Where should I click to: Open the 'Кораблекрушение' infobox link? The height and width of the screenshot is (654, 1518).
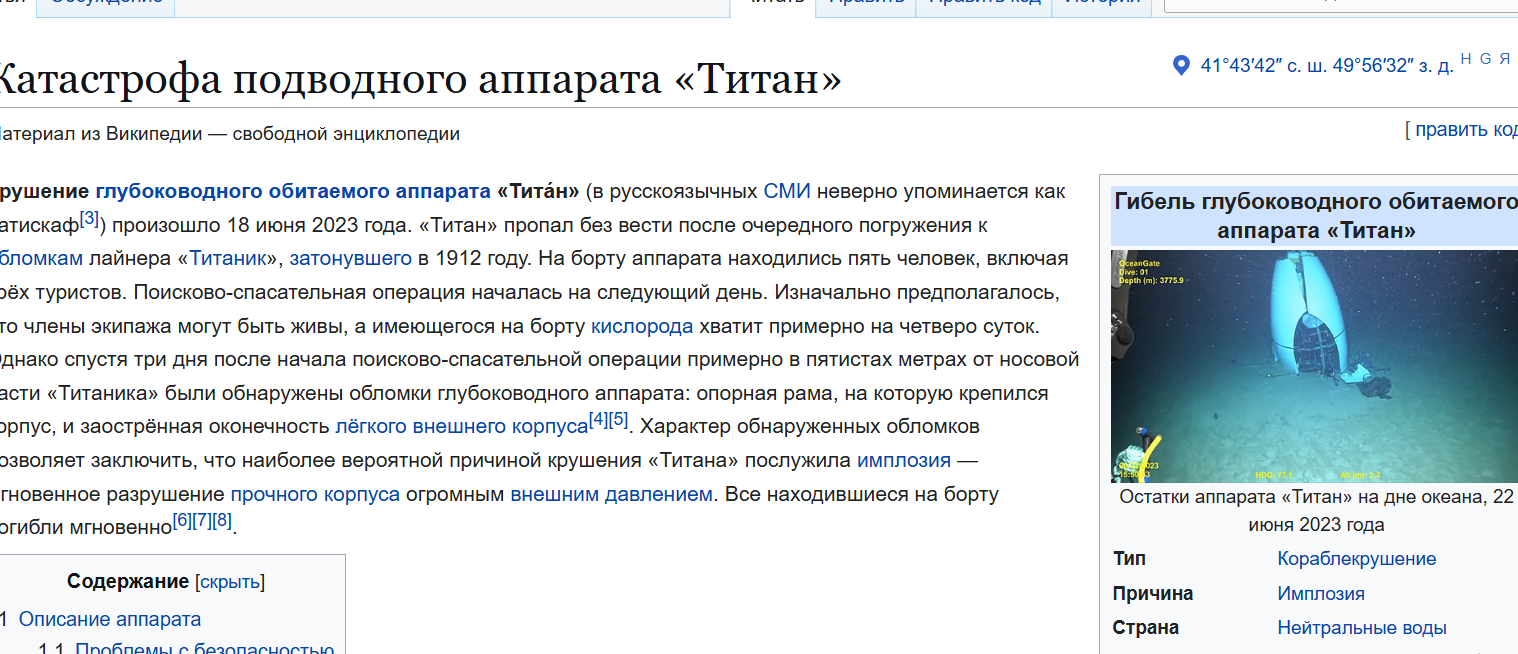(x=1357, y=559)
